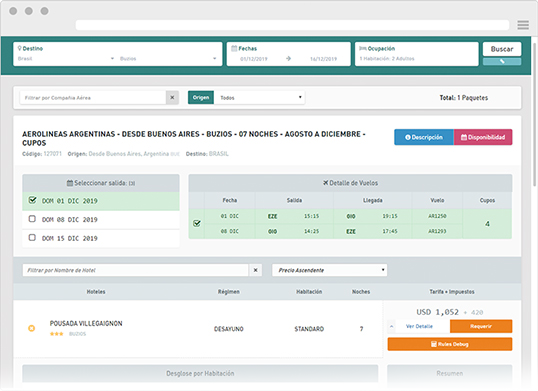Click the Origen label button
This screenshot has height=391, width=538.
201,98
